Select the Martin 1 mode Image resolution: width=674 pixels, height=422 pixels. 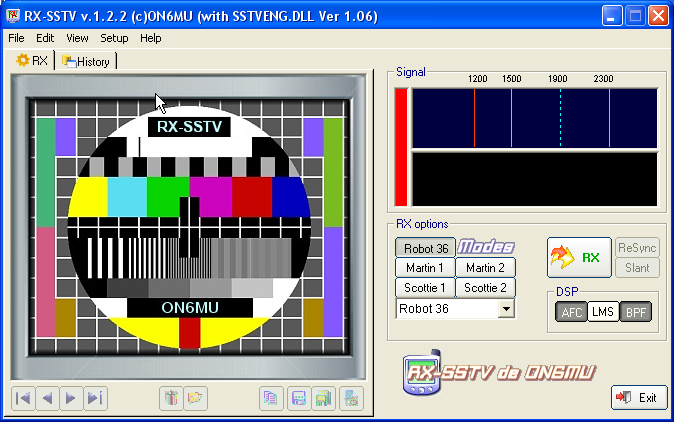[425, 268]
